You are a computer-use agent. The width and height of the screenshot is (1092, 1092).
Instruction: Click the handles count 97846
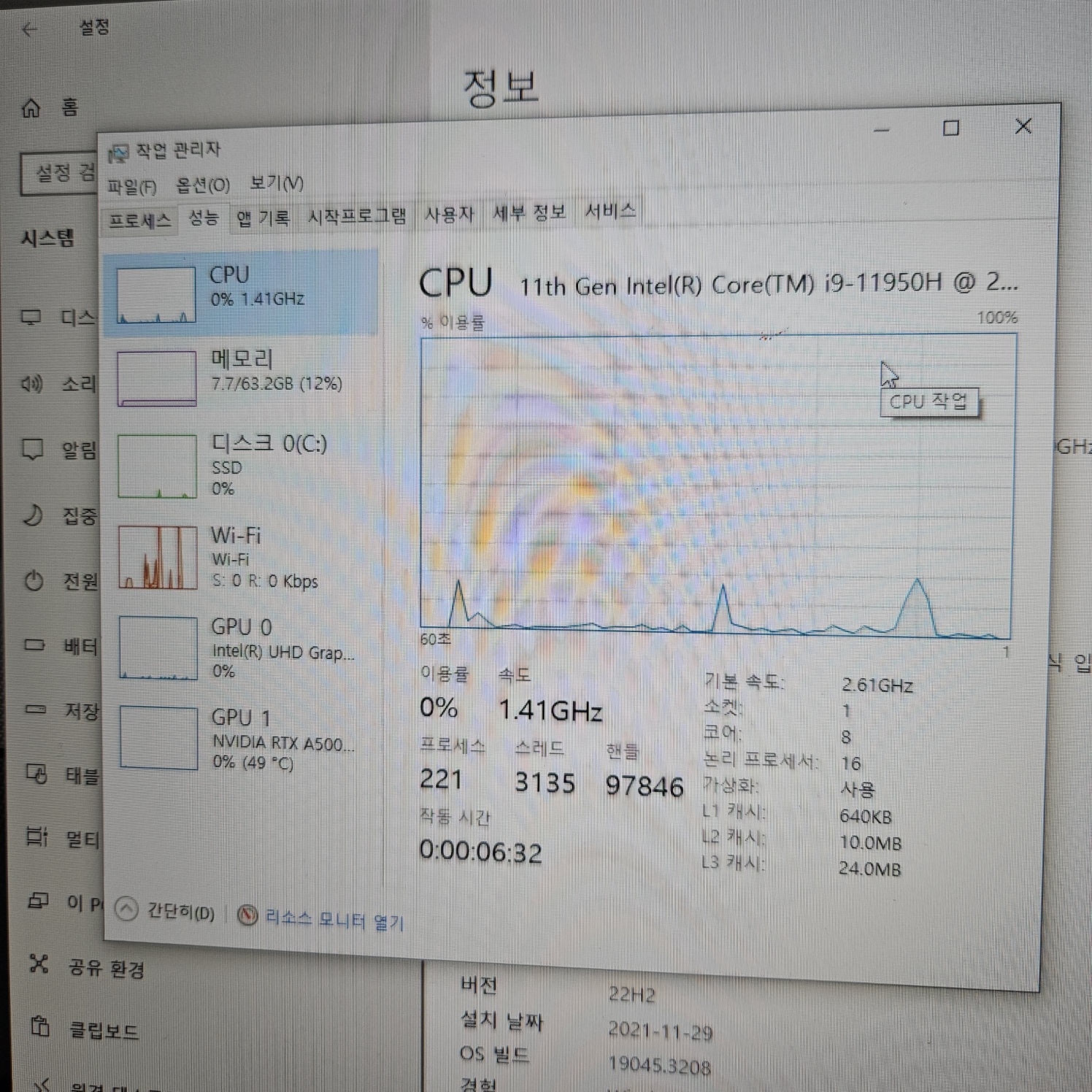click(644, 785)
